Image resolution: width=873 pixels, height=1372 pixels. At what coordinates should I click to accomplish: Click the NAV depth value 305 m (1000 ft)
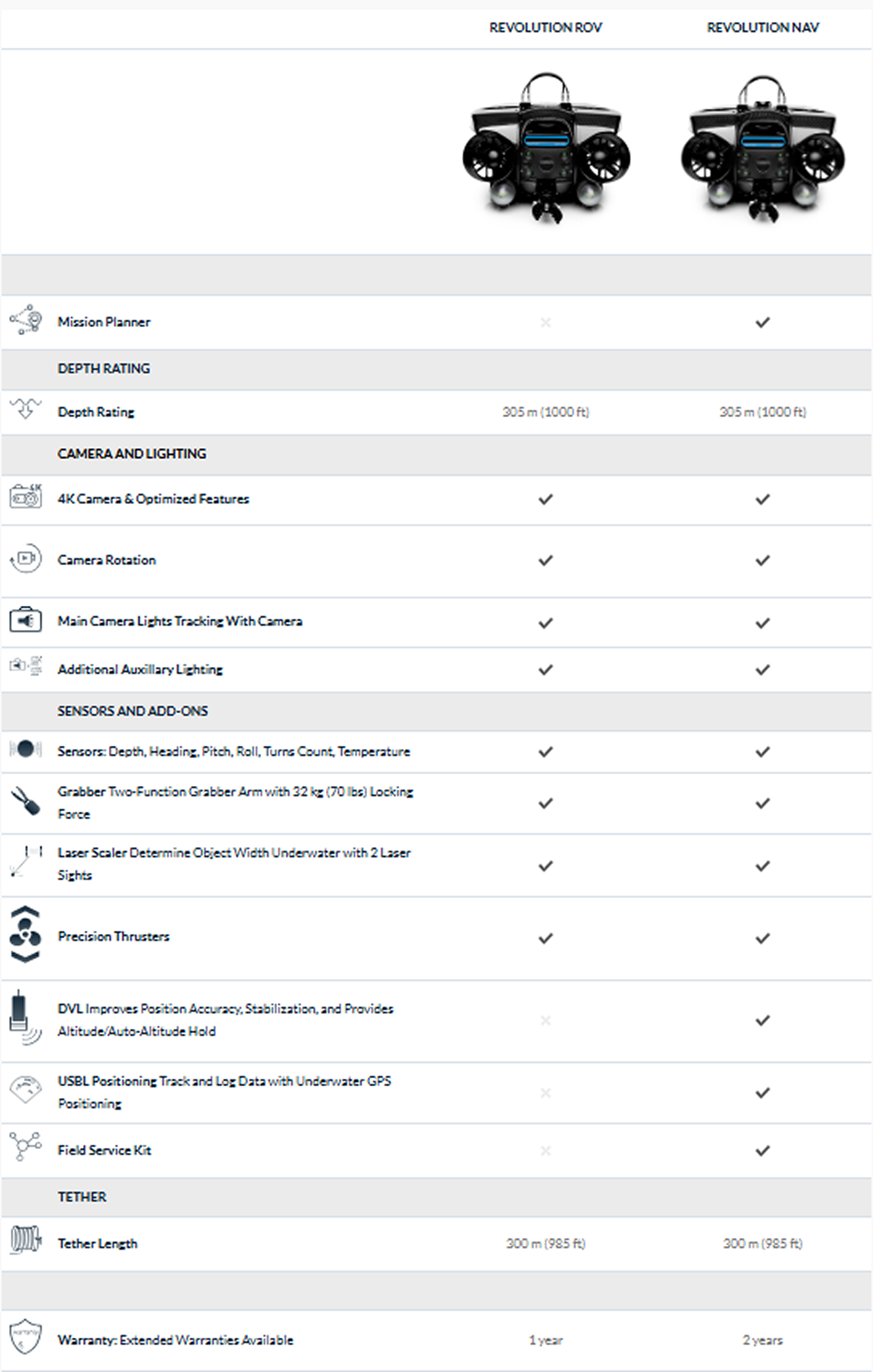pos(763,412)
